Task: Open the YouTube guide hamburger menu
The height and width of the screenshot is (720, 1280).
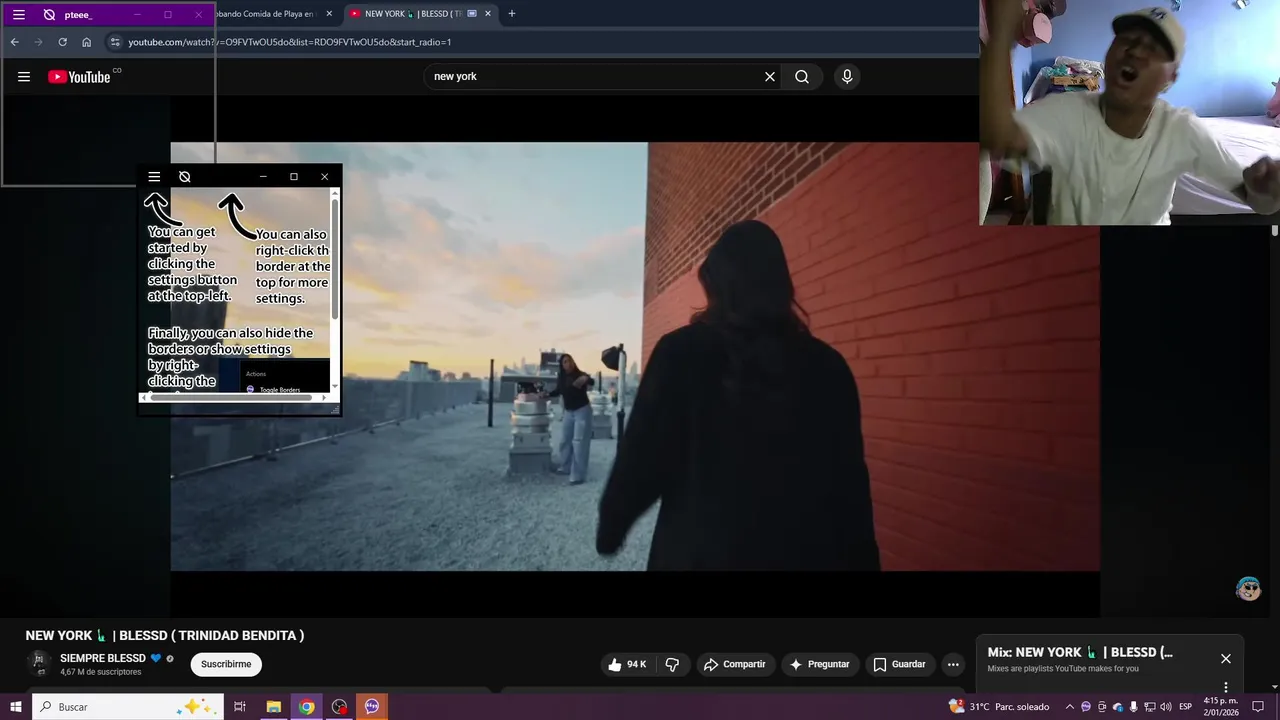Action: (x=24, y=77)
